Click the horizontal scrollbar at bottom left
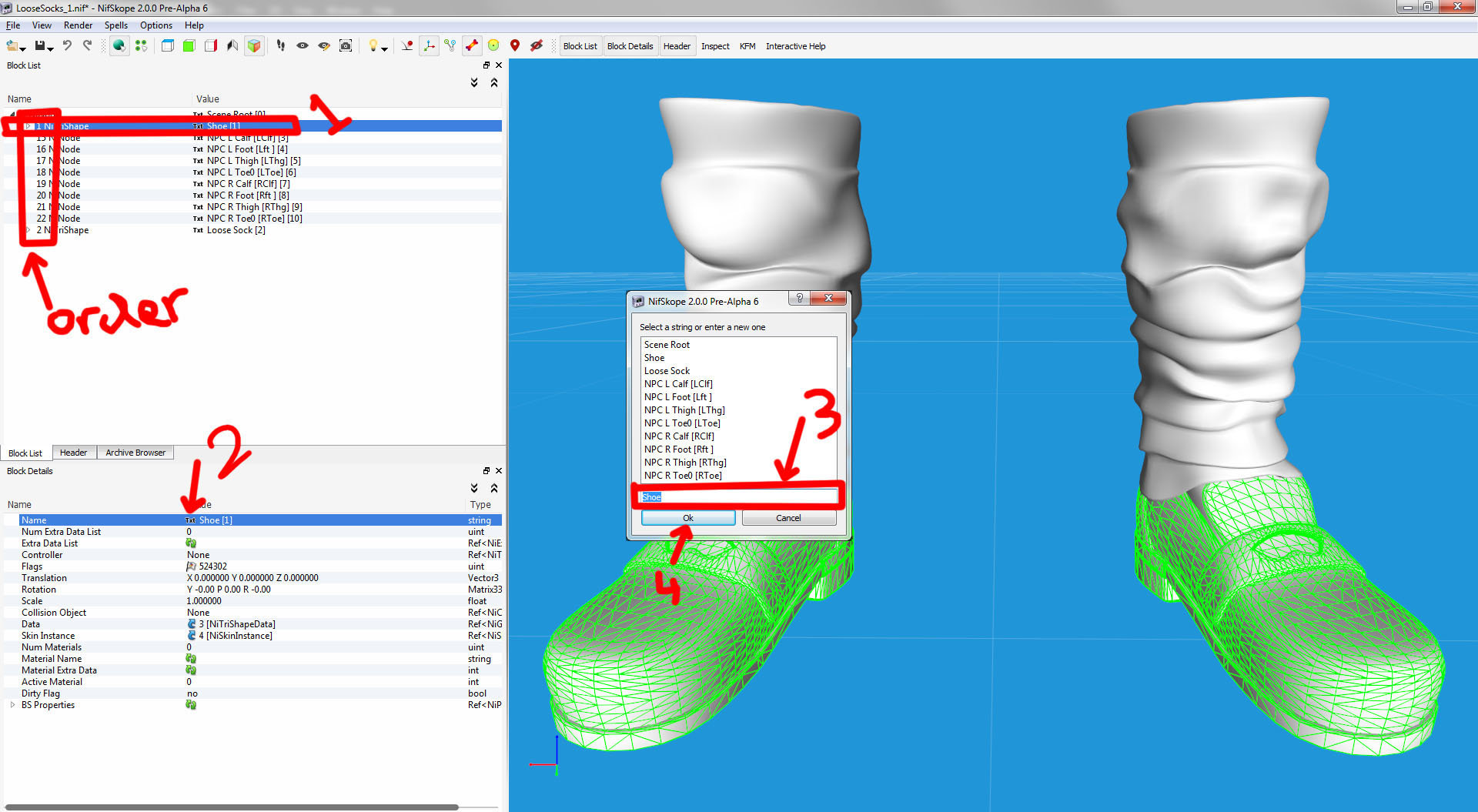Image resolution: width=1478 pixels, height=812 pixels. click(231, 807)
